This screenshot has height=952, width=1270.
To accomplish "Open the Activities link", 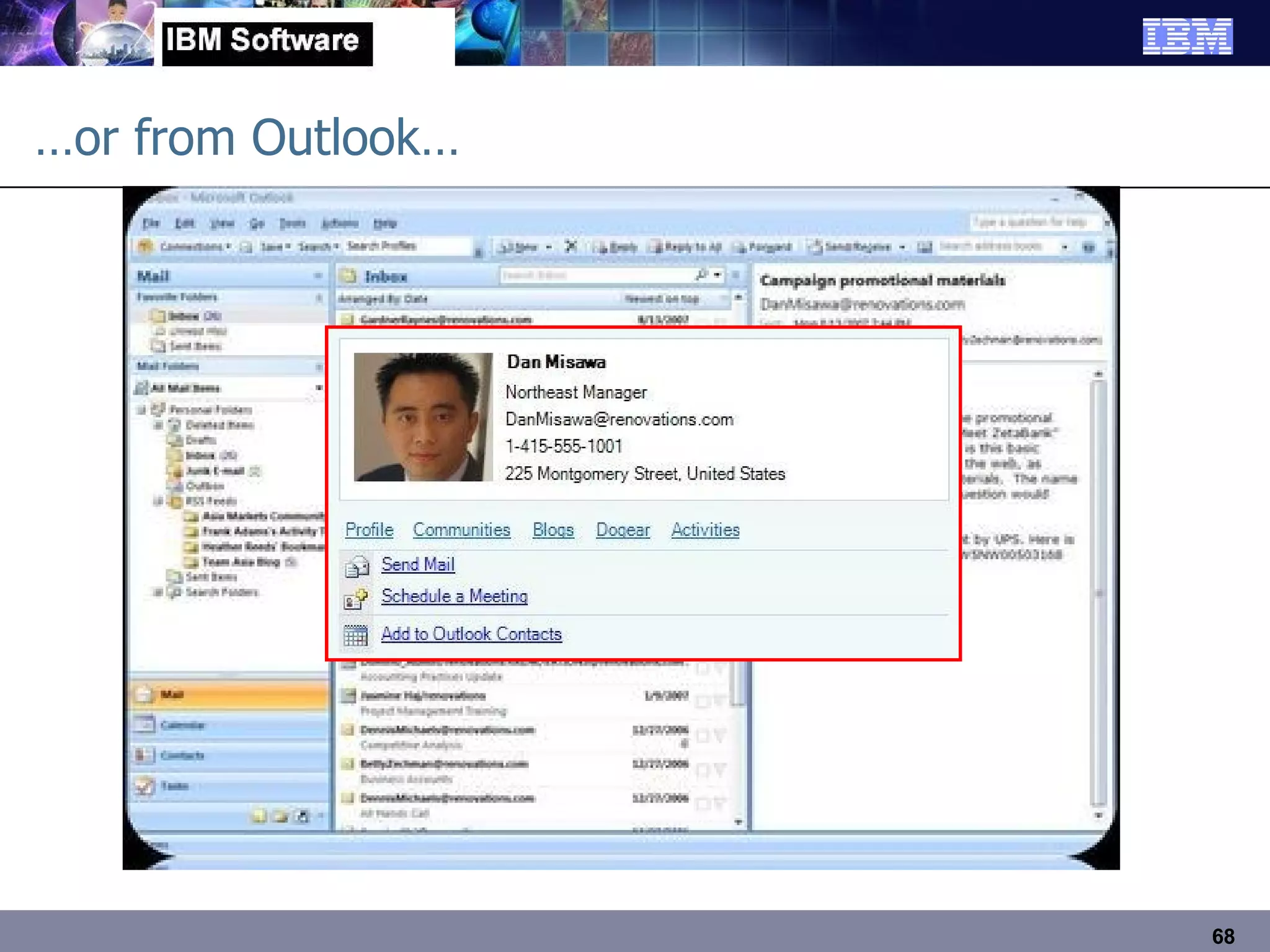I will coord(705,530).
